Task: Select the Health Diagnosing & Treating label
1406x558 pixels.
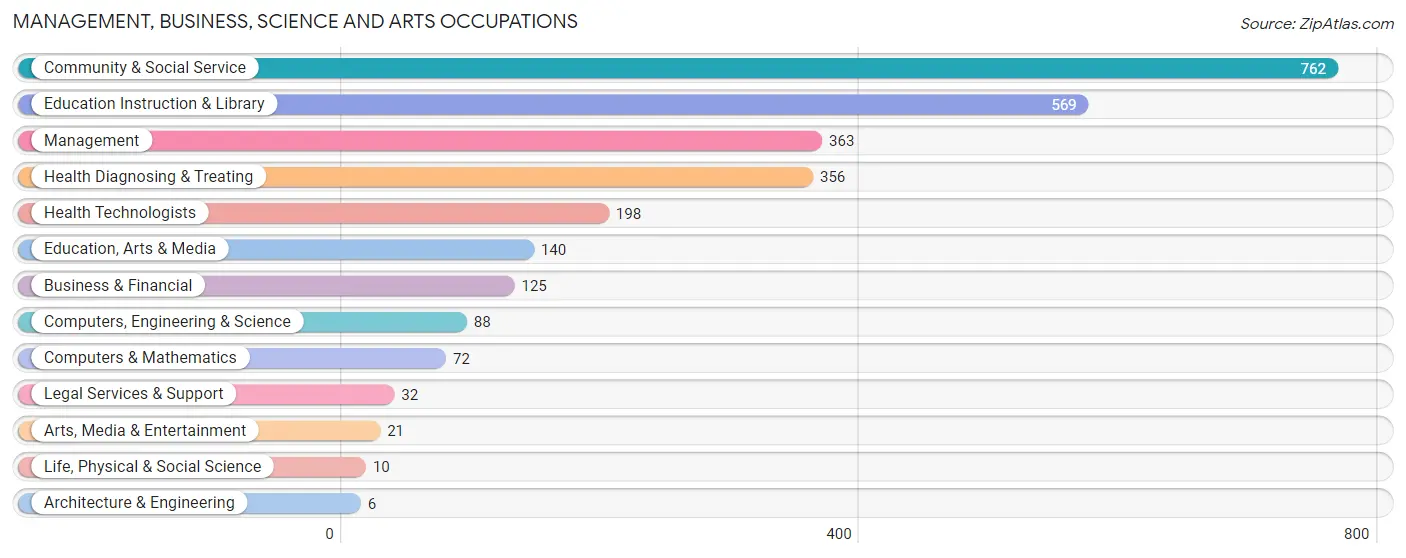Action: [149, 177]
